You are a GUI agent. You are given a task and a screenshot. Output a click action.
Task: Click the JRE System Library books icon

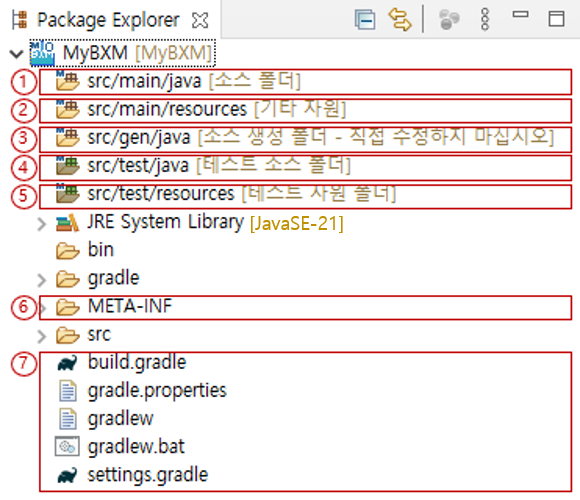coord(67,223)
